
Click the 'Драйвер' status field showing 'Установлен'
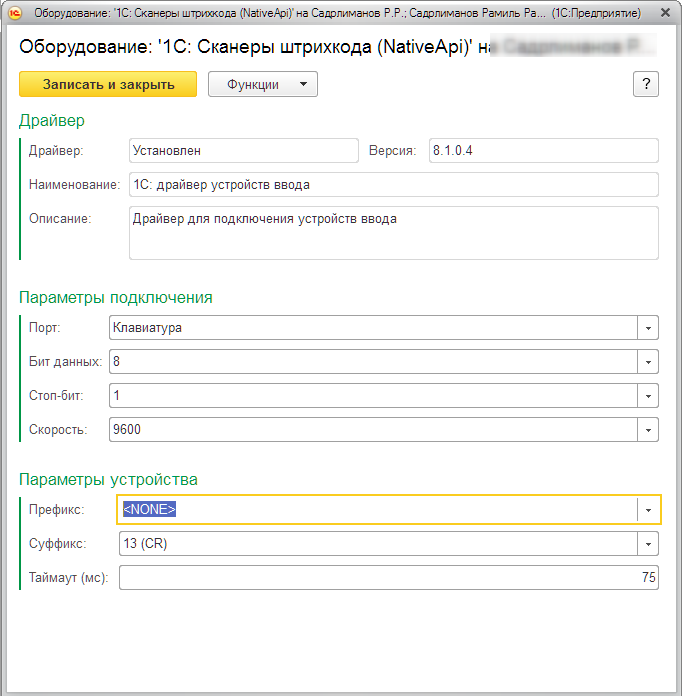244,150
